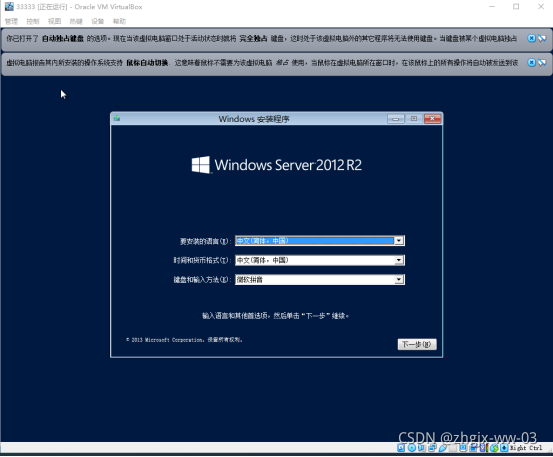Click the do-not-show-again icon on keyboard notification

[542, 38]
